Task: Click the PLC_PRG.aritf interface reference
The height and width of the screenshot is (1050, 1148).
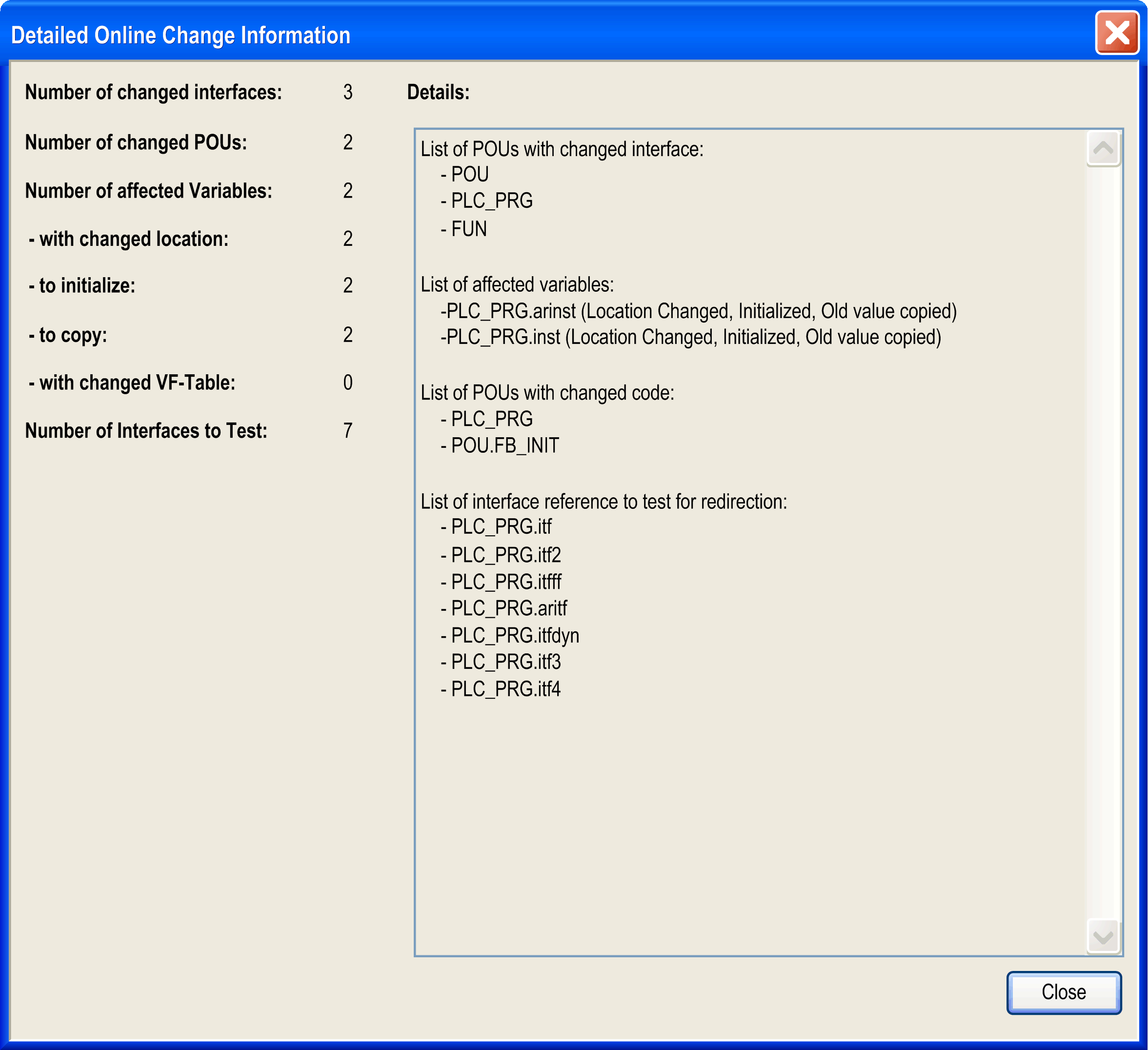Action: click(x=508, y=609)
